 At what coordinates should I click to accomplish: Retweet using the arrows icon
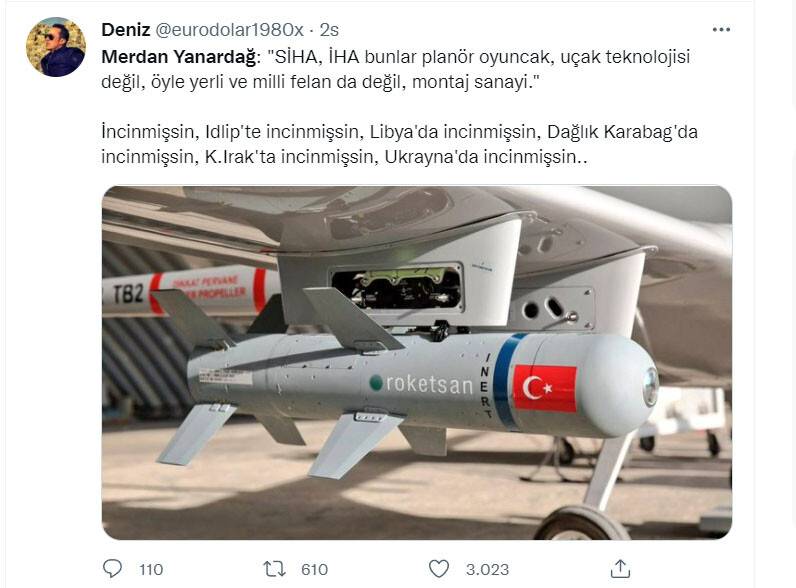click(x=275, y=569)
